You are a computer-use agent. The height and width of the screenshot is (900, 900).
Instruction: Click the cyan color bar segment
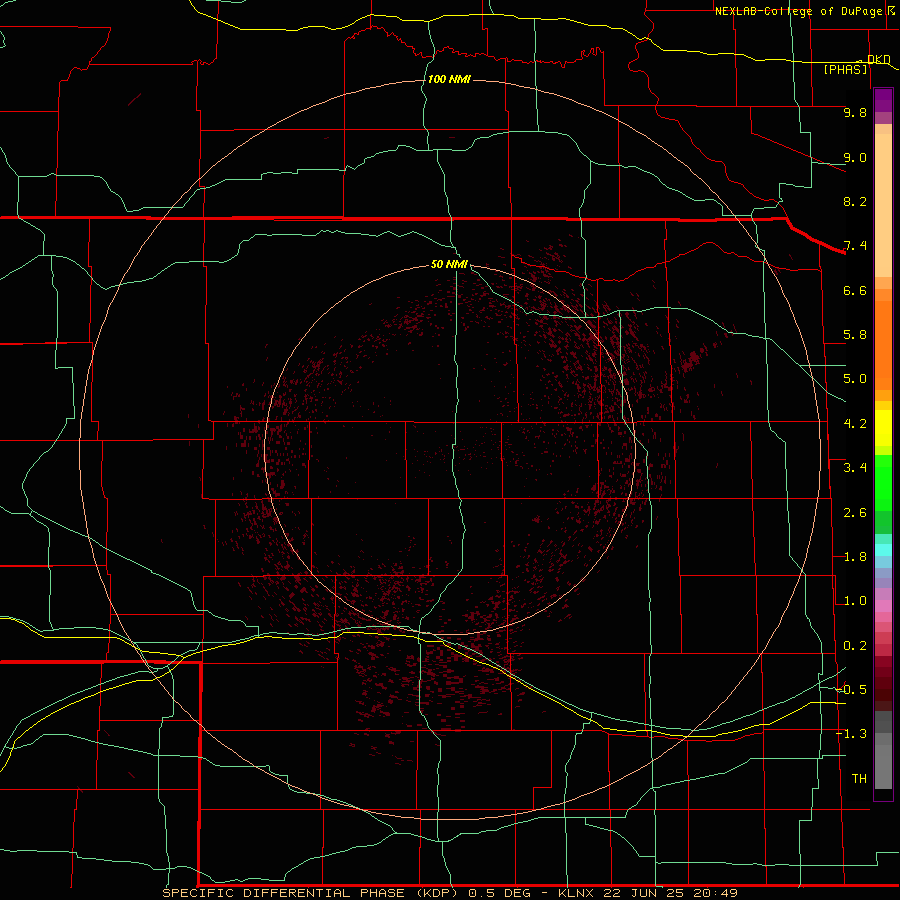[883, 550]
